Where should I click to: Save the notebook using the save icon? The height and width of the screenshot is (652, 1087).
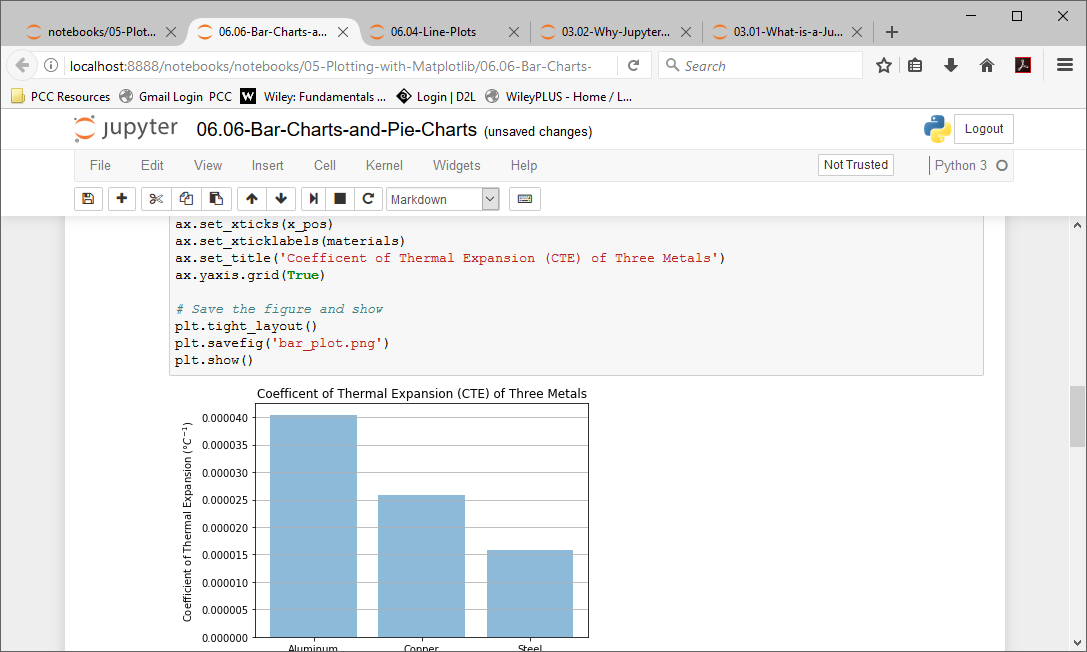88,198
